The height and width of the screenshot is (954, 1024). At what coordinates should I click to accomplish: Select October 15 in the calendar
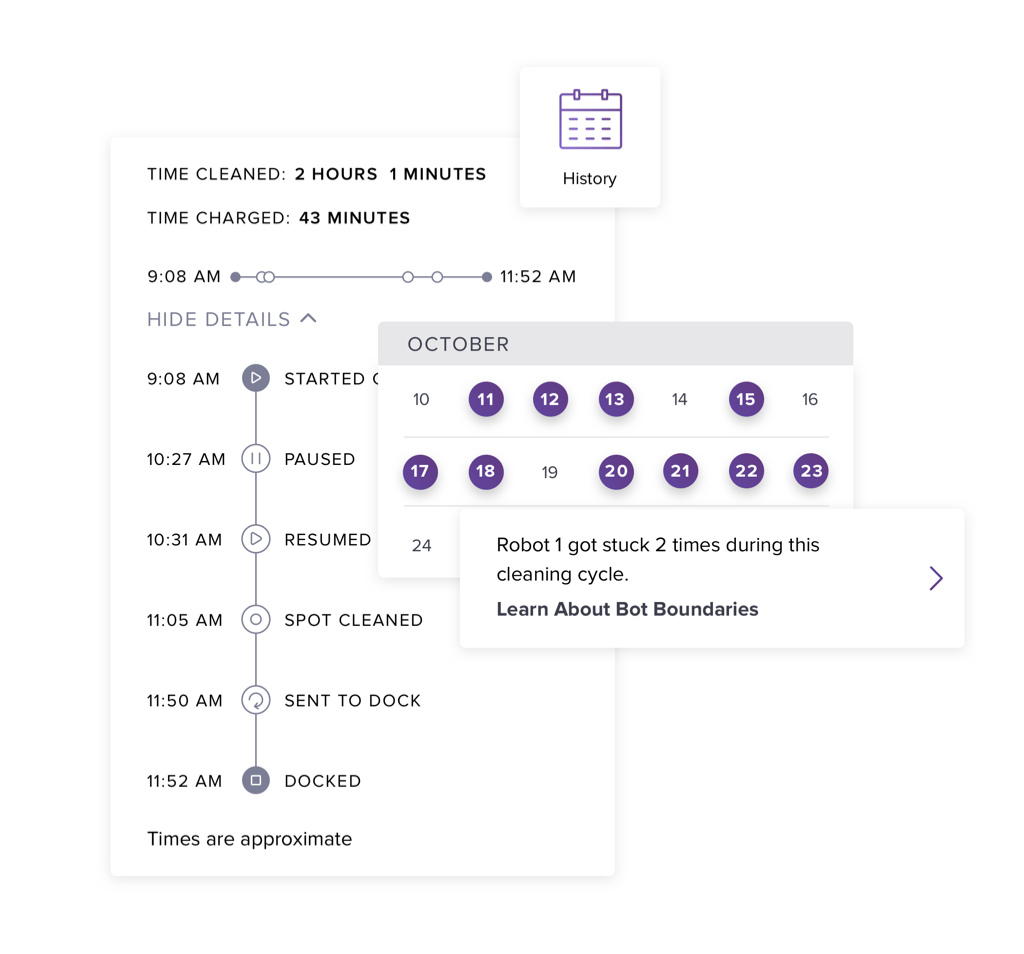point(746,399)
